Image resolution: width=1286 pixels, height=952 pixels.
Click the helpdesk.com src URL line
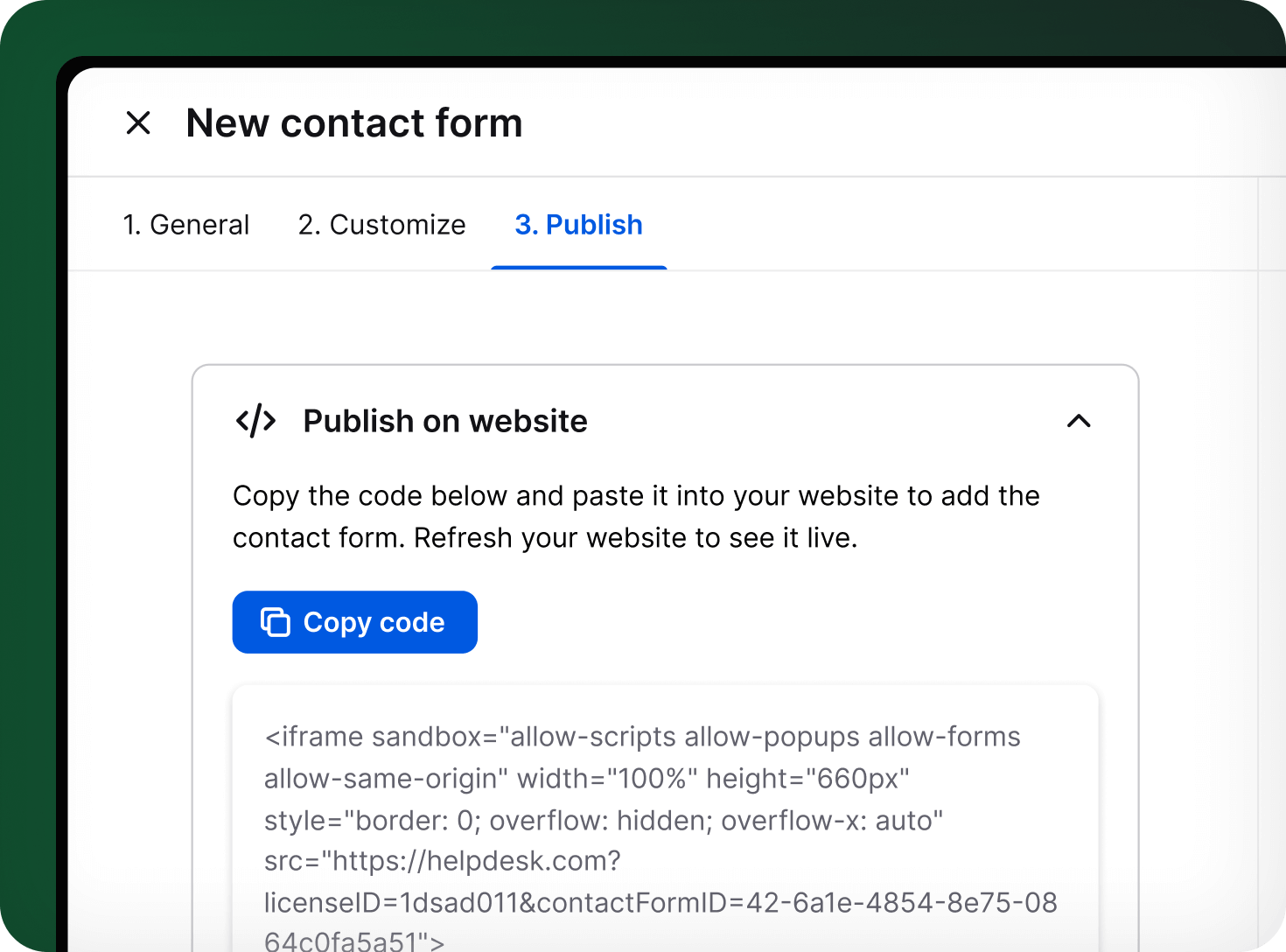click(442, 861)
